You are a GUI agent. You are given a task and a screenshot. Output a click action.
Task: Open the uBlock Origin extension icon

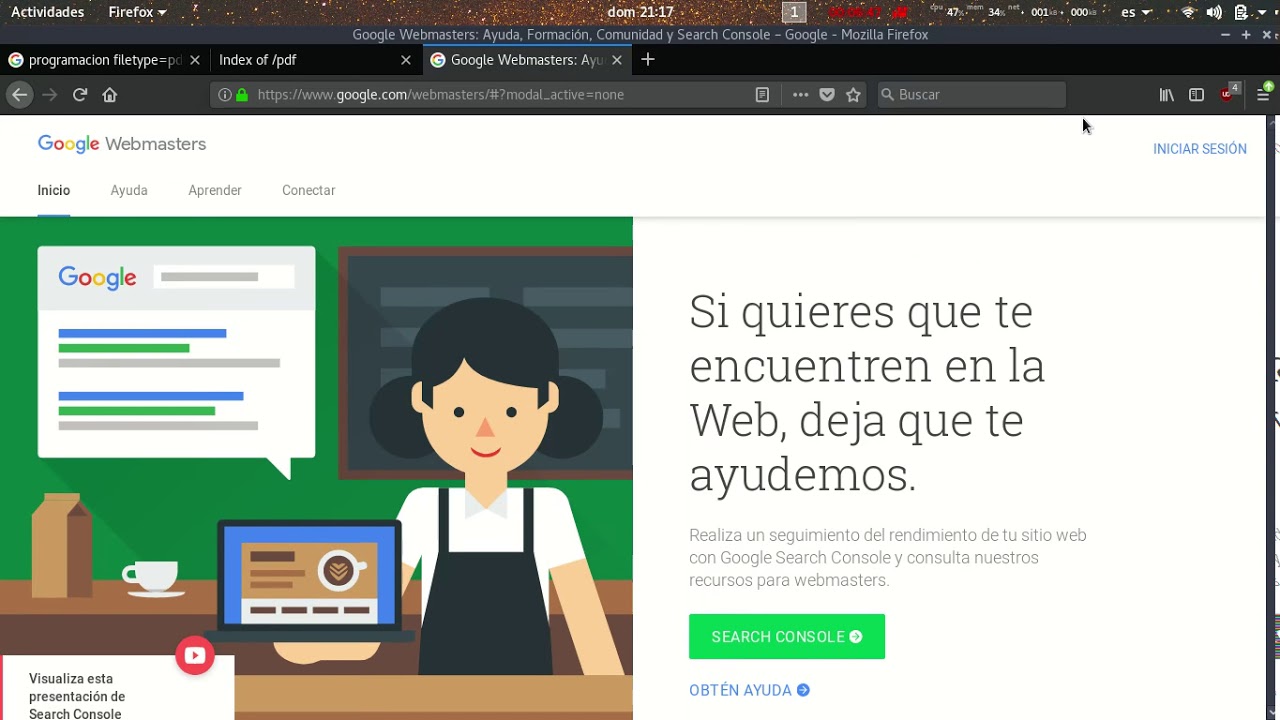tap(1228, 93)
